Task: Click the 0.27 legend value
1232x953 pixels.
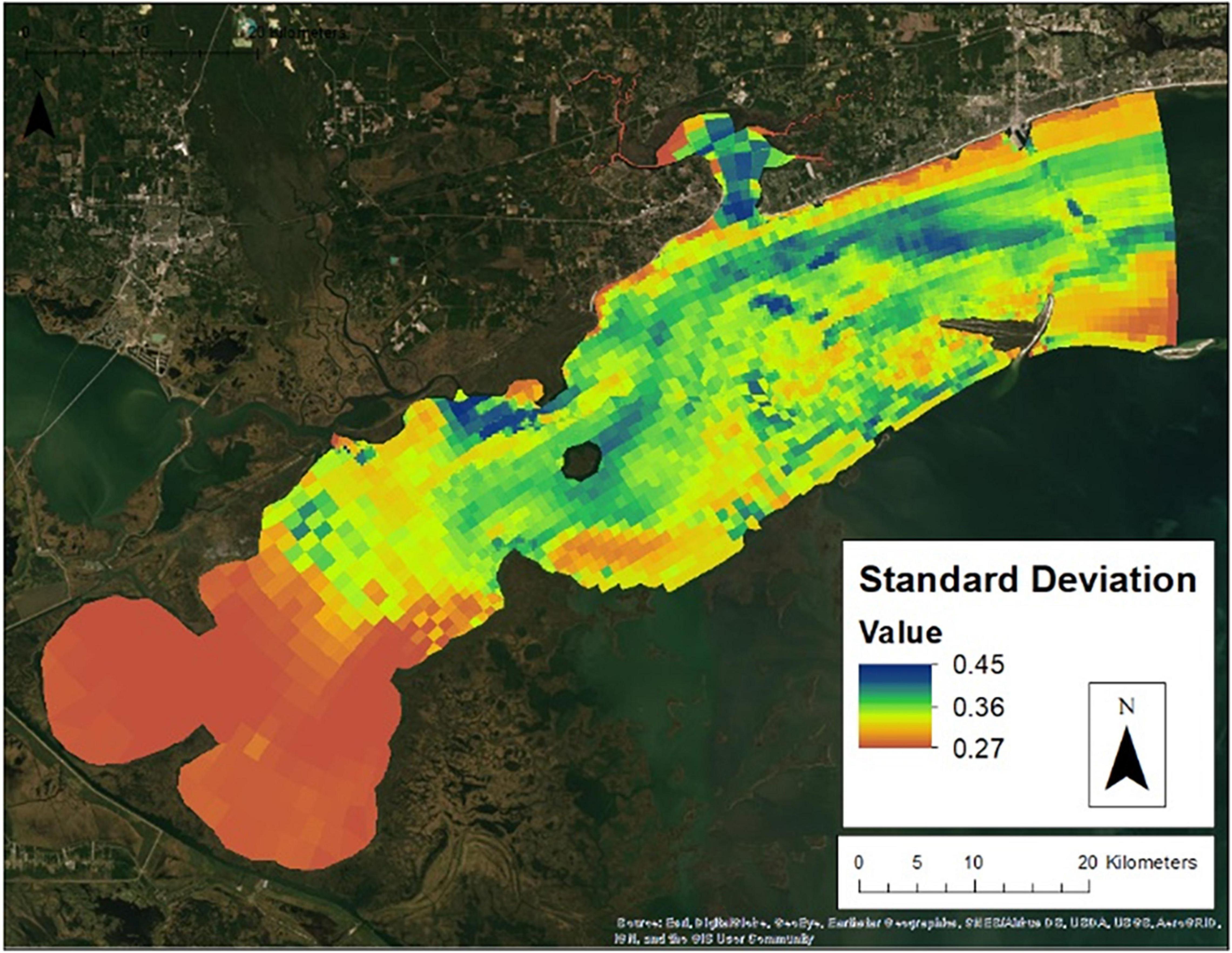Action: (978, 749)
